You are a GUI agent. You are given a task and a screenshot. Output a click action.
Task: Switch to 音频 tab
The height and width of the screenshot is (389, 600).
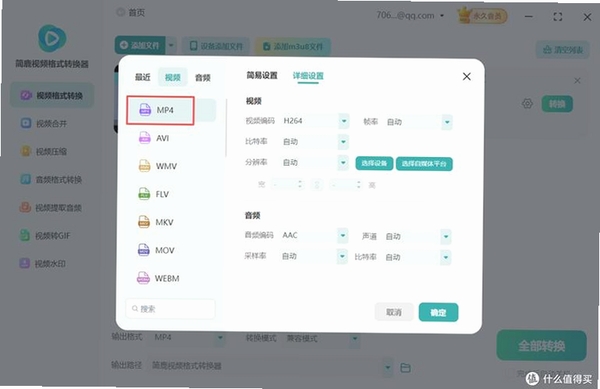coord(203,78)
